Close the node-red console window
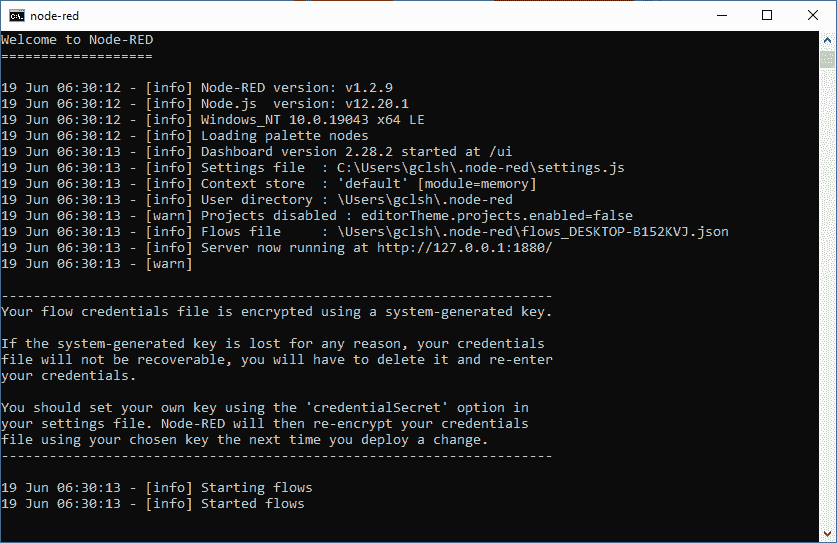837x543 pixels. (x=813, y=15)
